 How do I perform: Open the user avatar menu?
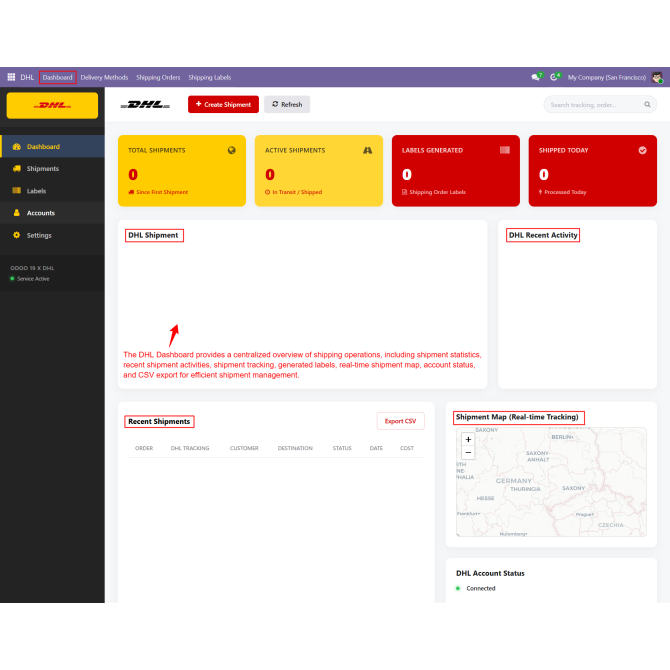tap(657, 77)
